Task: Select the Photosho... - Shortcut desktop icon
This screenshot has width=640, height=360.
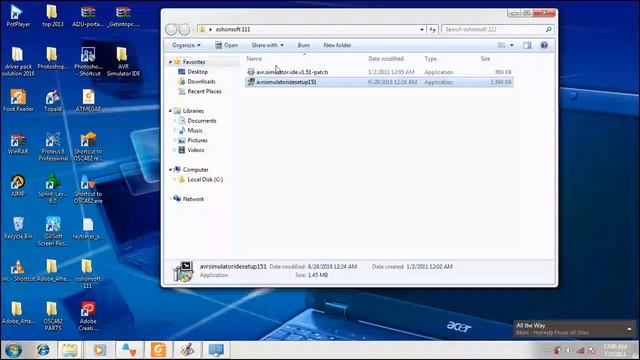Action: tap(88, 61)
